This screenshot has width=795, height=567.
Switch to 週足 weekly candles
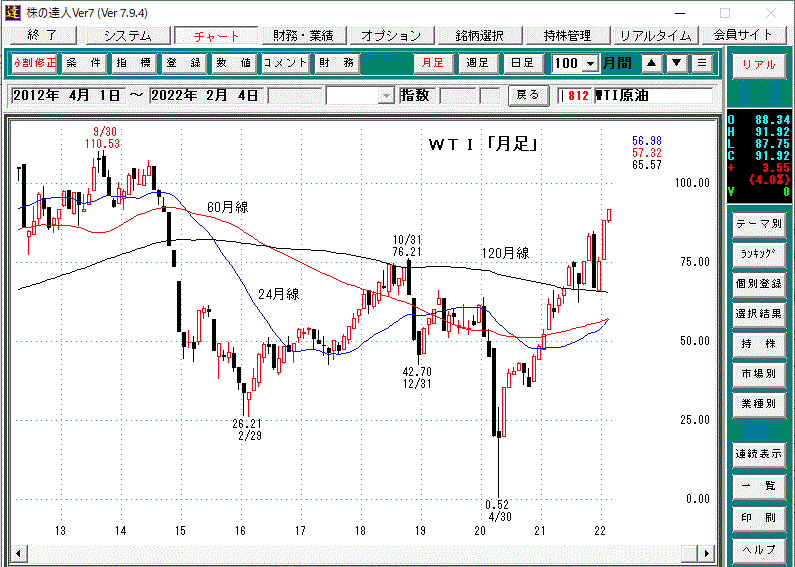point(477,63)
